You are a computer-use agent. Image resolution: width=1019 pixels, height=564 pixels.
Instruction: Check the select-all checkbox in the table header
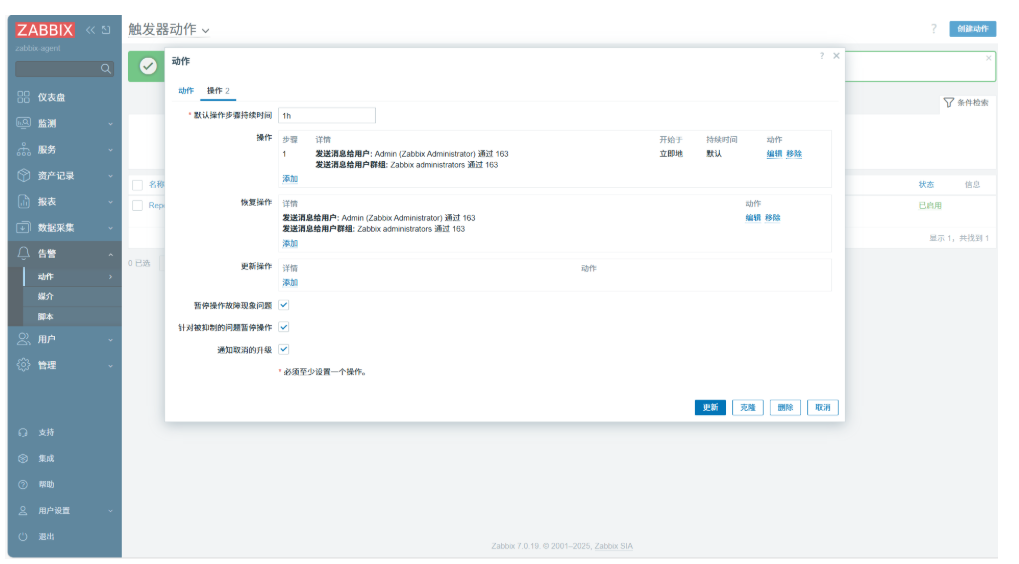coord(137,185)
